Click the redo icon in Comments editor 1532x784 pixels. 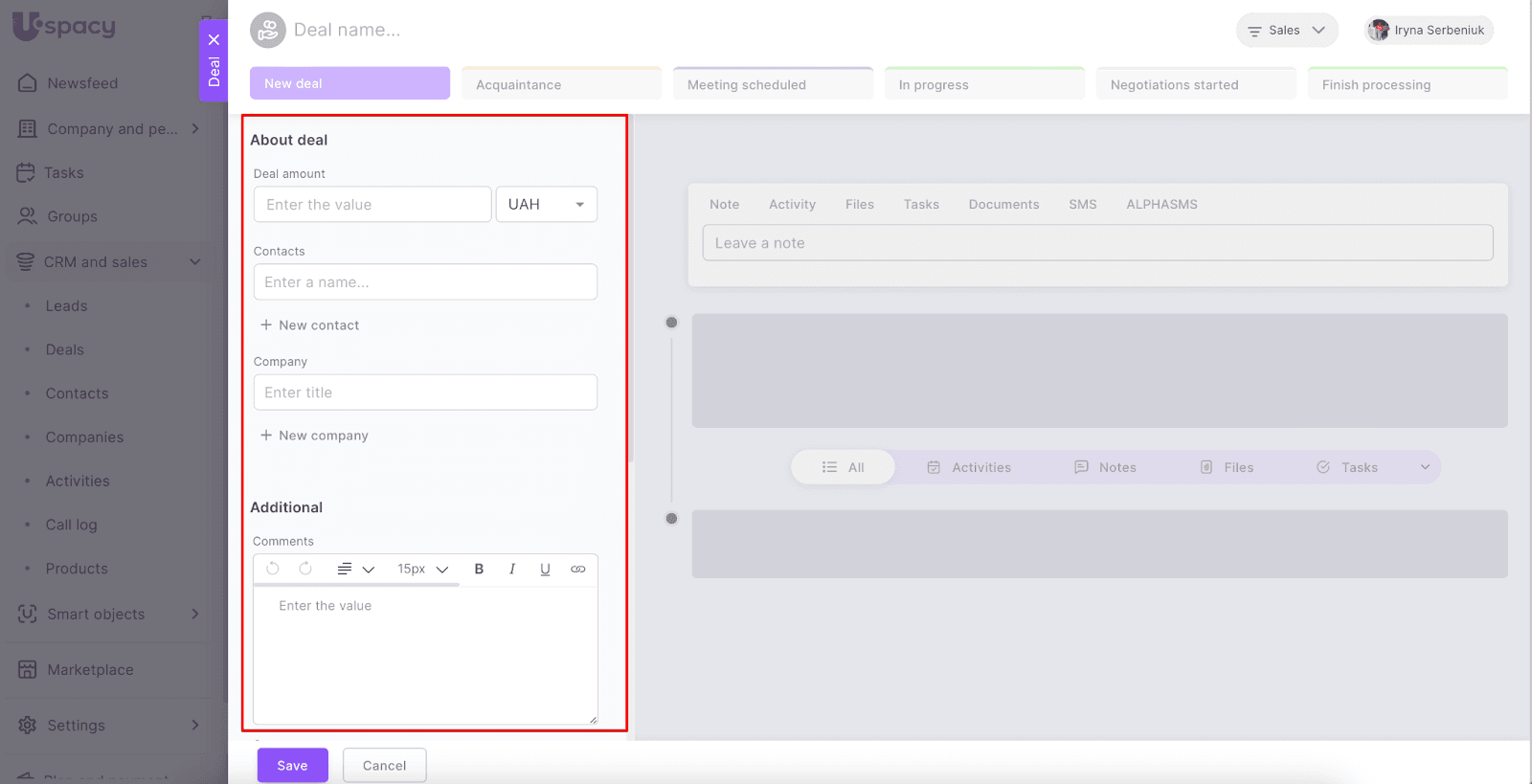(305, 569)
